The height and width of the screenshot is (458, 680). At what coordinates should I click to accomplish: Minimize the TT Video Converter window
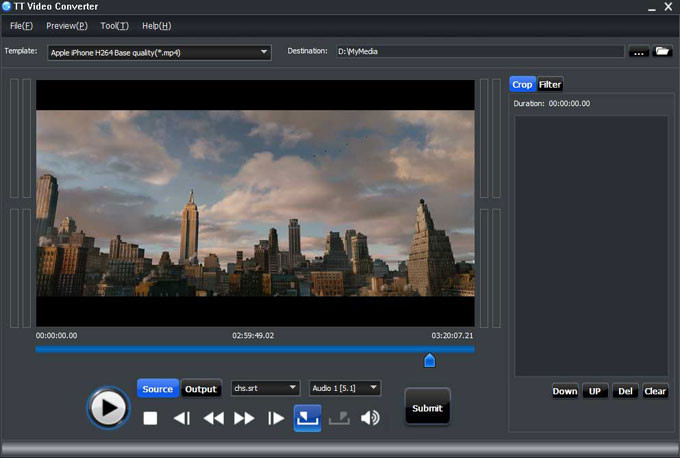[651, 7]
